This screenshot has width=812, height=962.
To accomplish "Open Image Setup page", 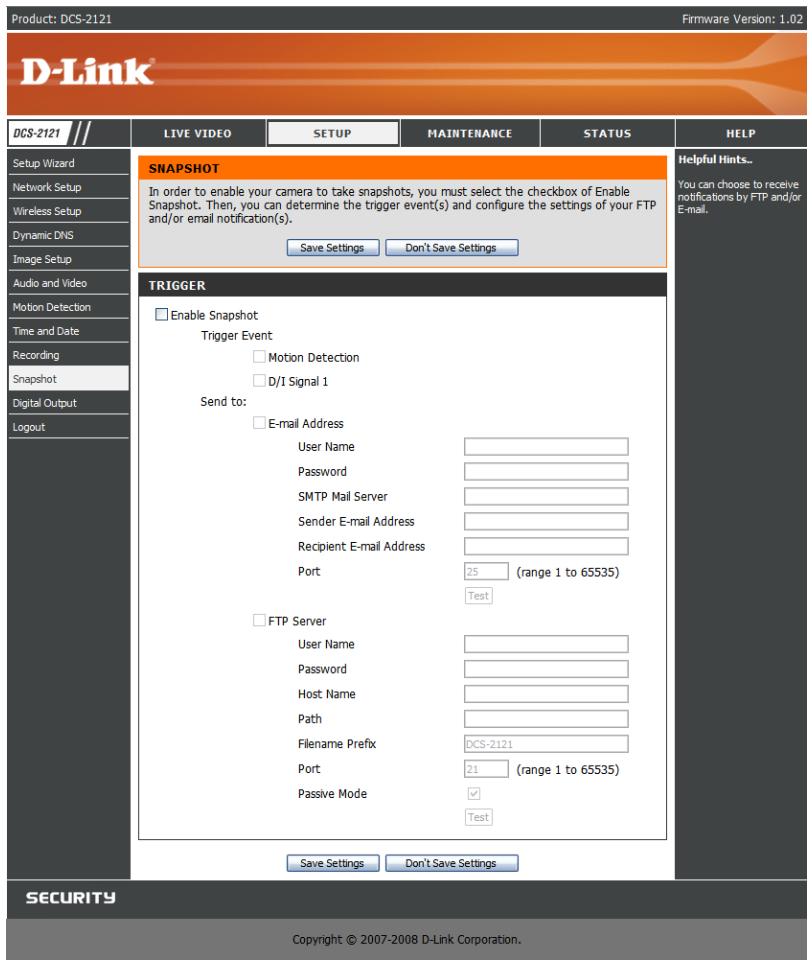I will (69, 259).
